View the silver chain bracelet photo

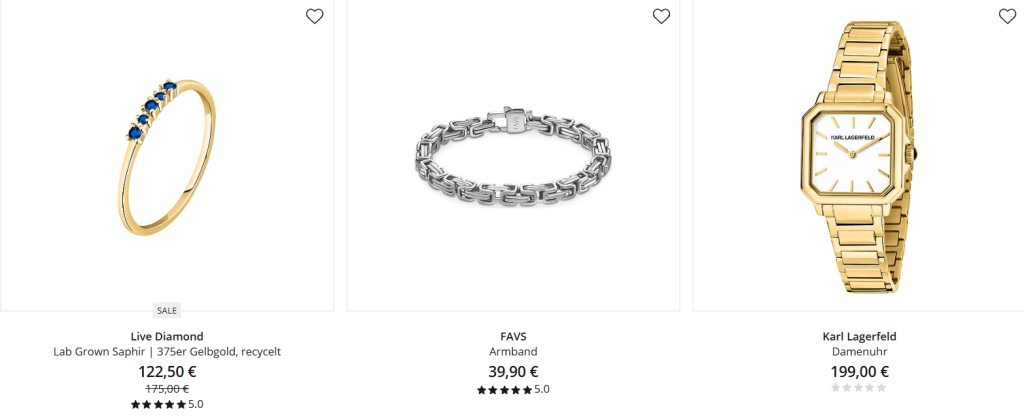pyautogui.click(x=513, y=155)
